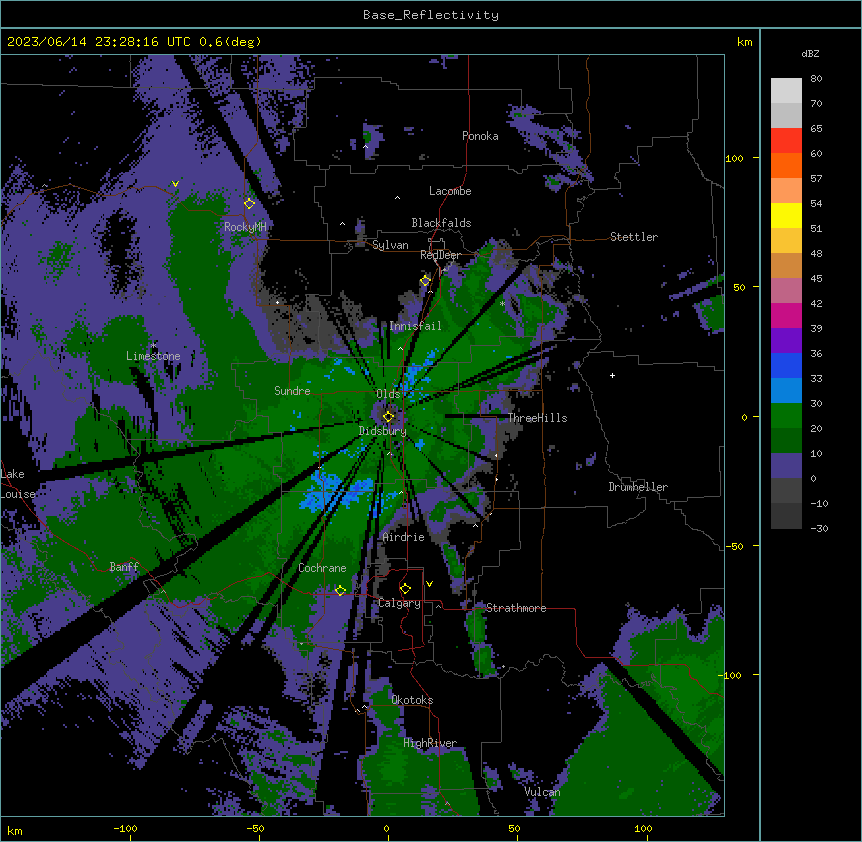The height and width of the screenshot is (842, 862).
Task: Click the Didsbury city label
Action: pos(383,431)
